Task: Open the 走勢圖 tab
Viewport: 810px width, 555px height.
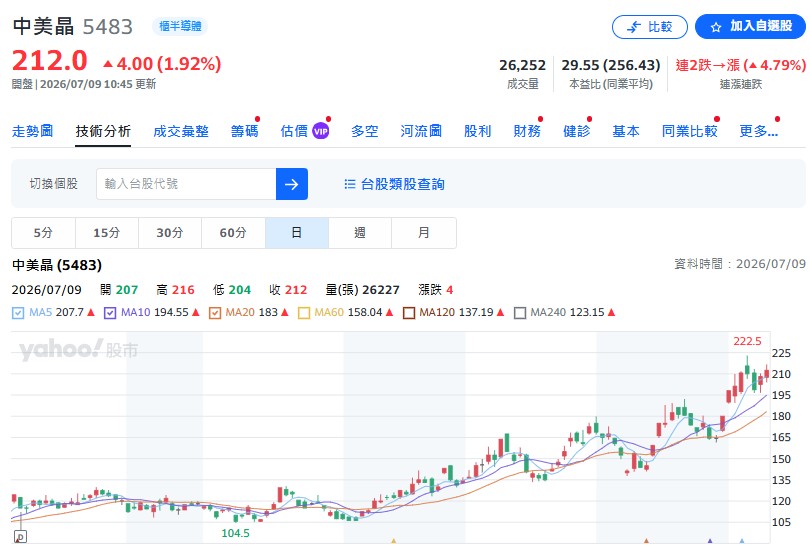Action: [33, 131]
